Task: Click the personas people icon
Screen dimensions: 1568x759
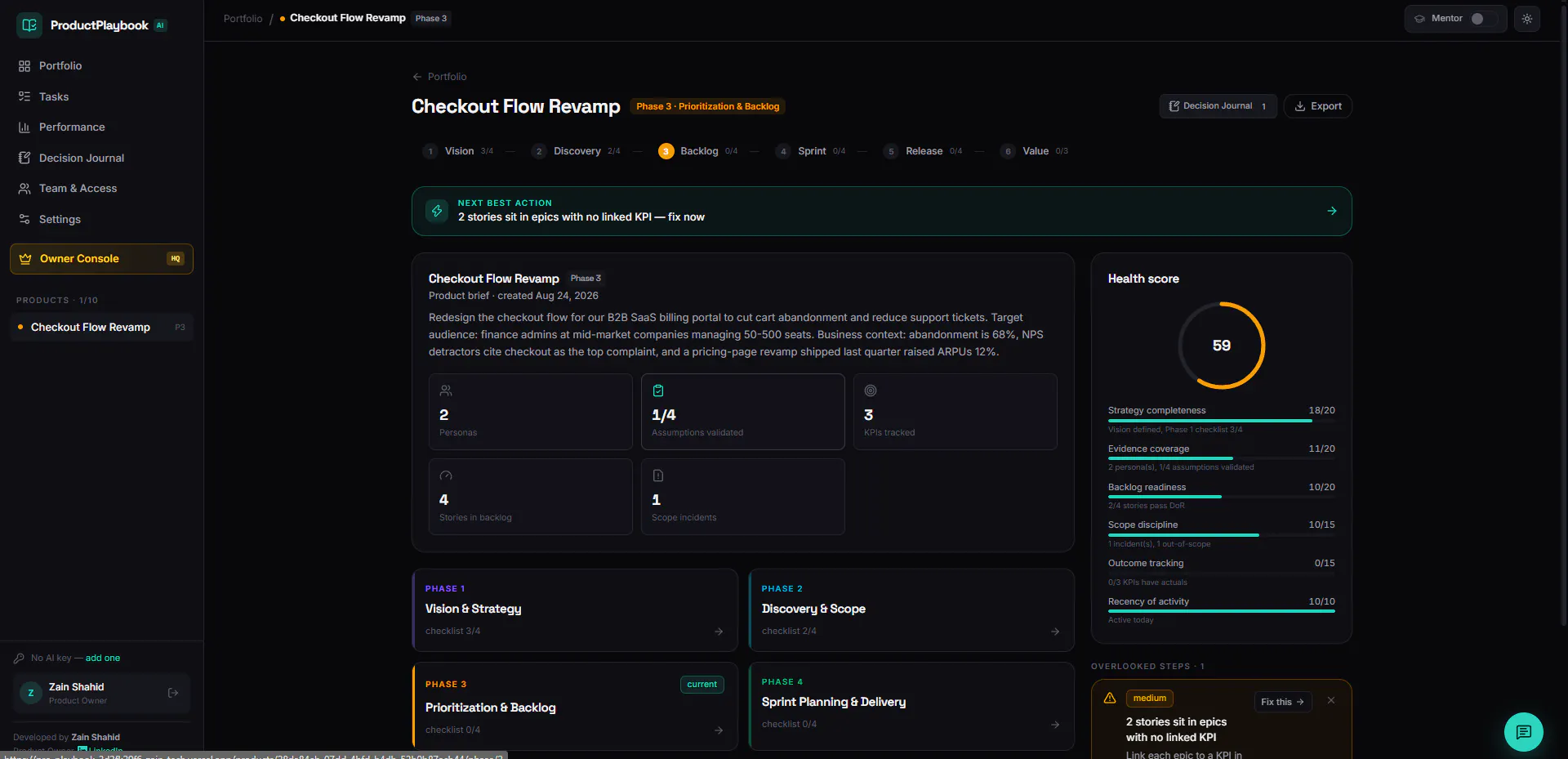Action: click(446, 391)
